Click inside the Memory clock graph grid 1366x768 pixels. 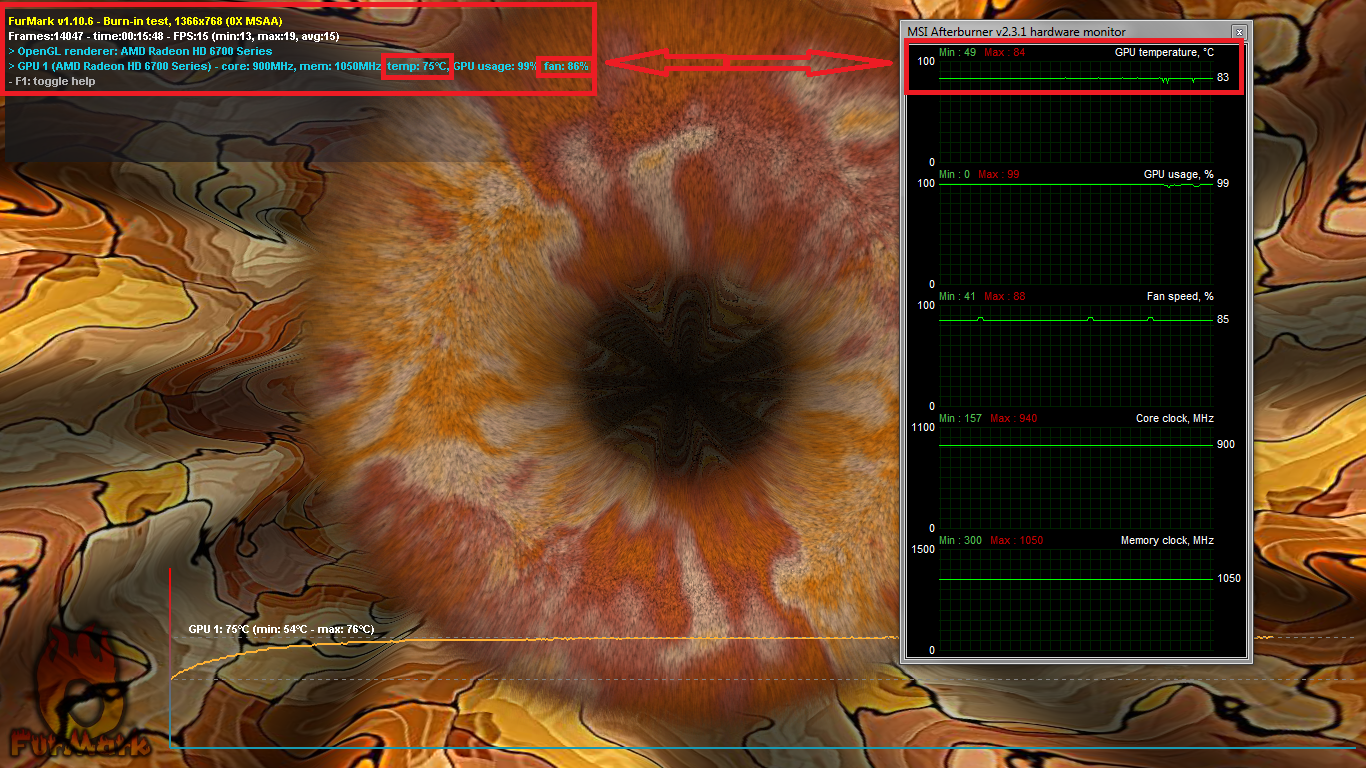(x=1075, y=599)
